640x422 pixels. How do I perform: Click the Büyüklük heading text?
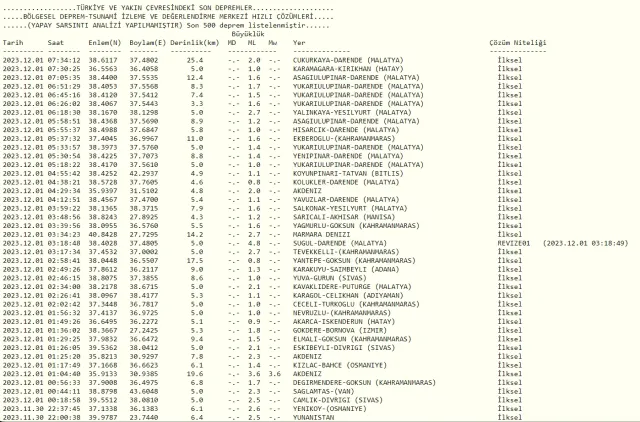(x=248, y=34)
